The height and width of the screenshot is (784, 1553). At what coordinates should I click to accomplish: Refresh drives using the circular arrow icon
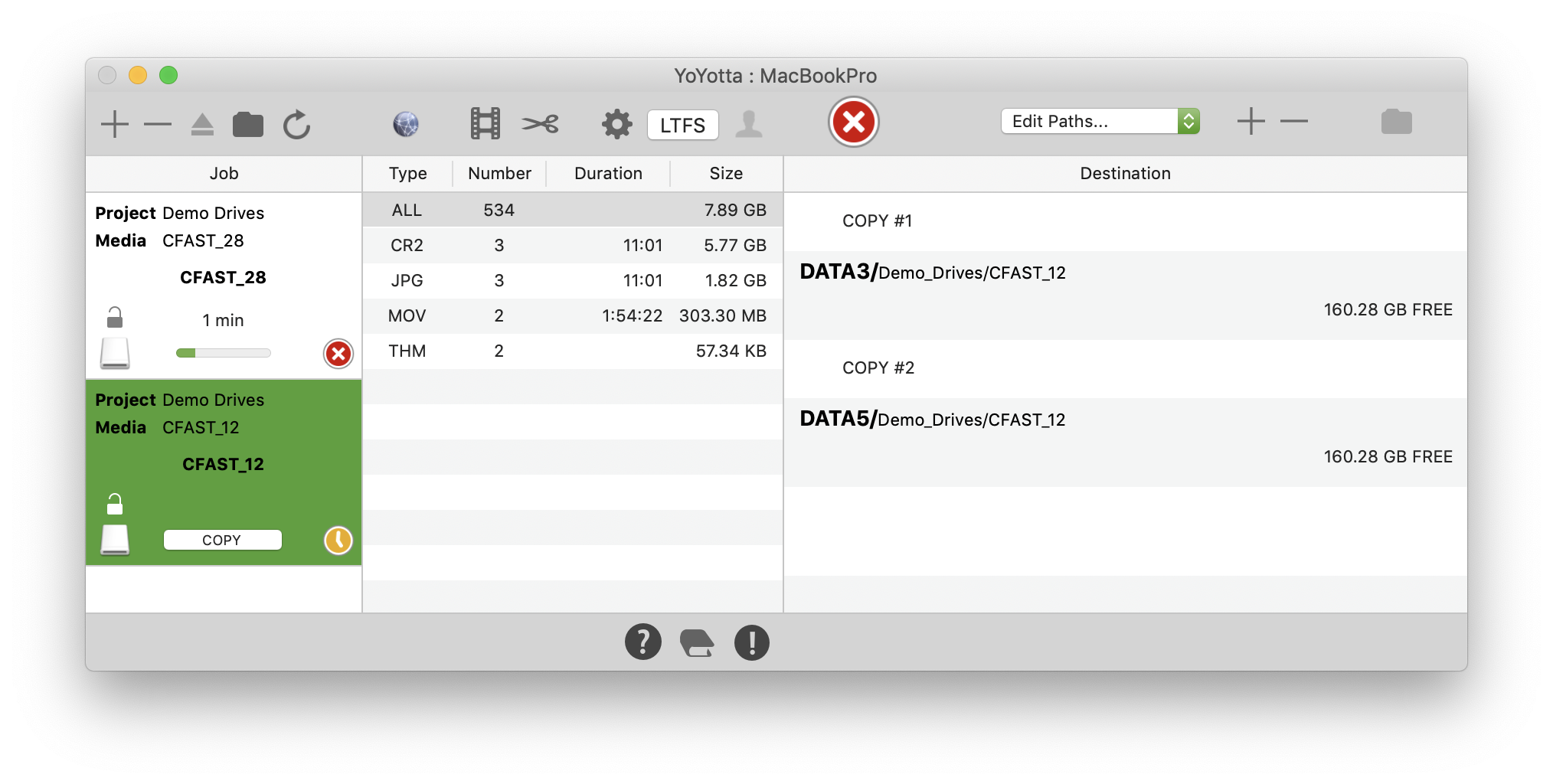297,123
